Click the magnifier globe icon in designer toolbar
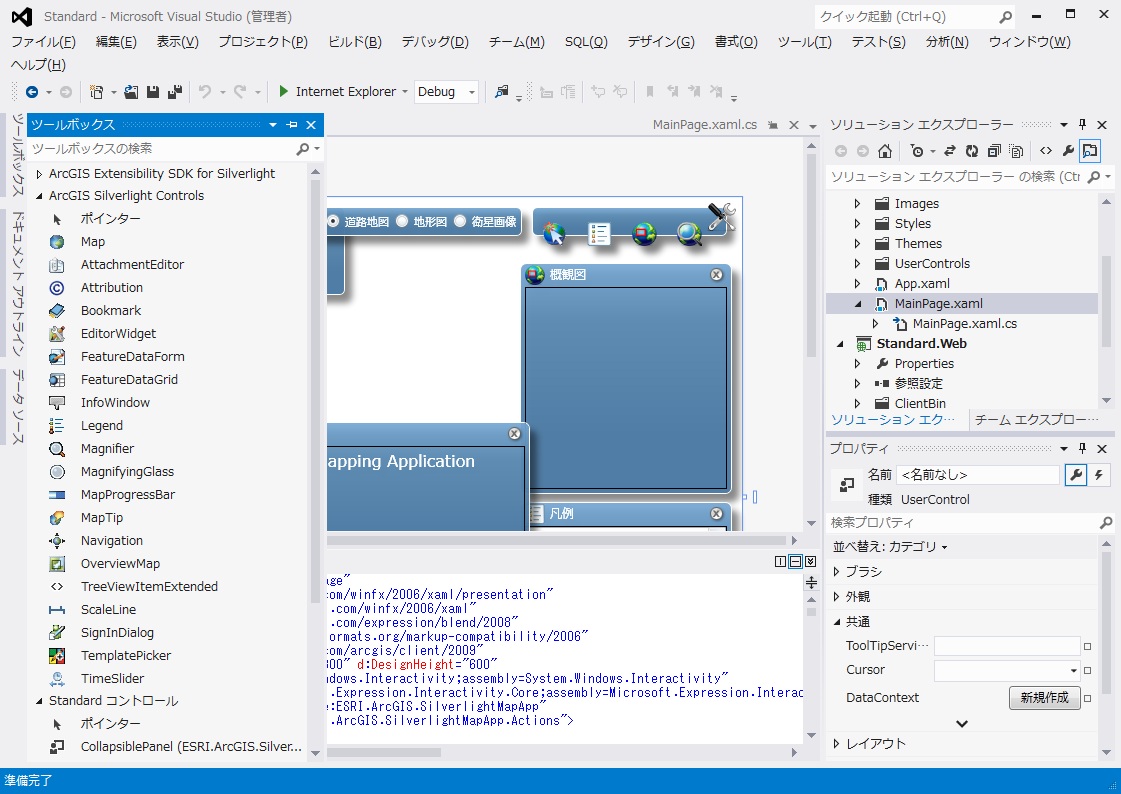This screenshot has width=1121, height=794. pyautogui.click(x=689, y=233)
